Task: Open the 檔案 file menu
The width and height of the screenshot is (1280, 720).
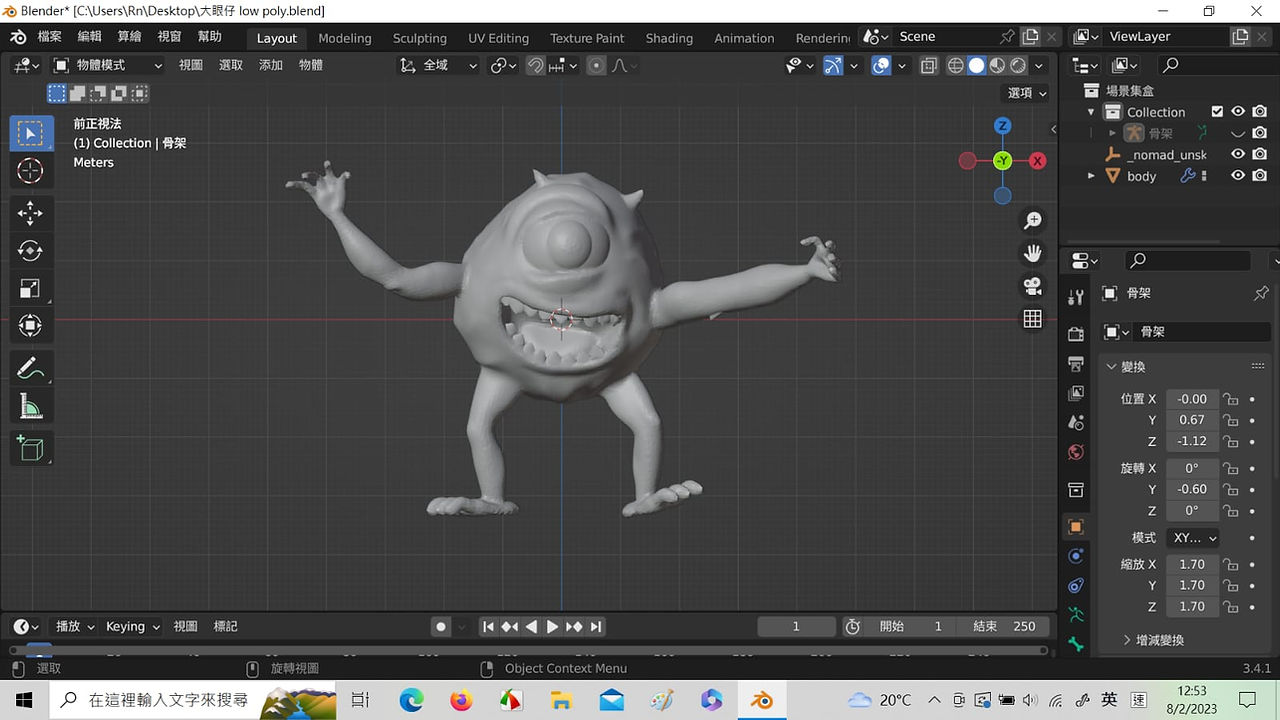Action: coord(49,37)
